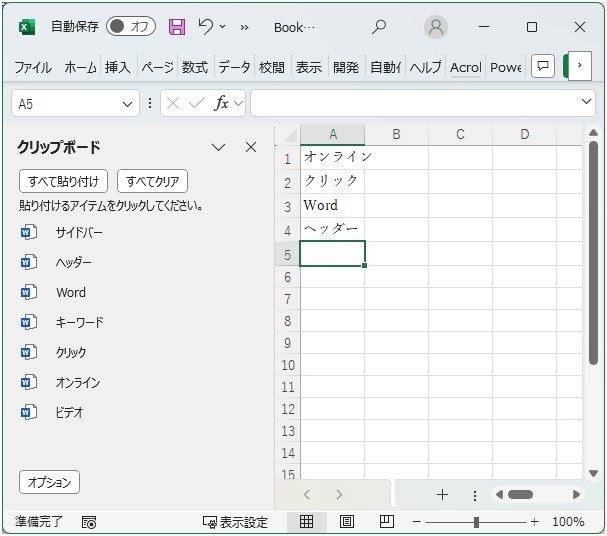Select column D header
This screenshot has width=607, height=536.
point(525,134)
